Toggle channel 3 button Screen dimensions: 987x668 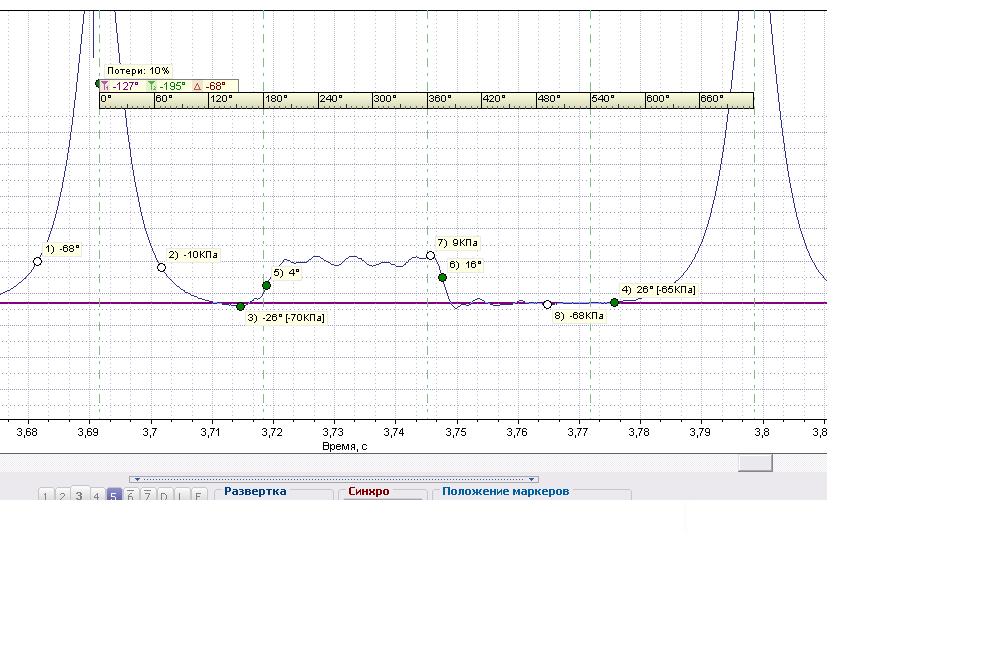[79, 495]
